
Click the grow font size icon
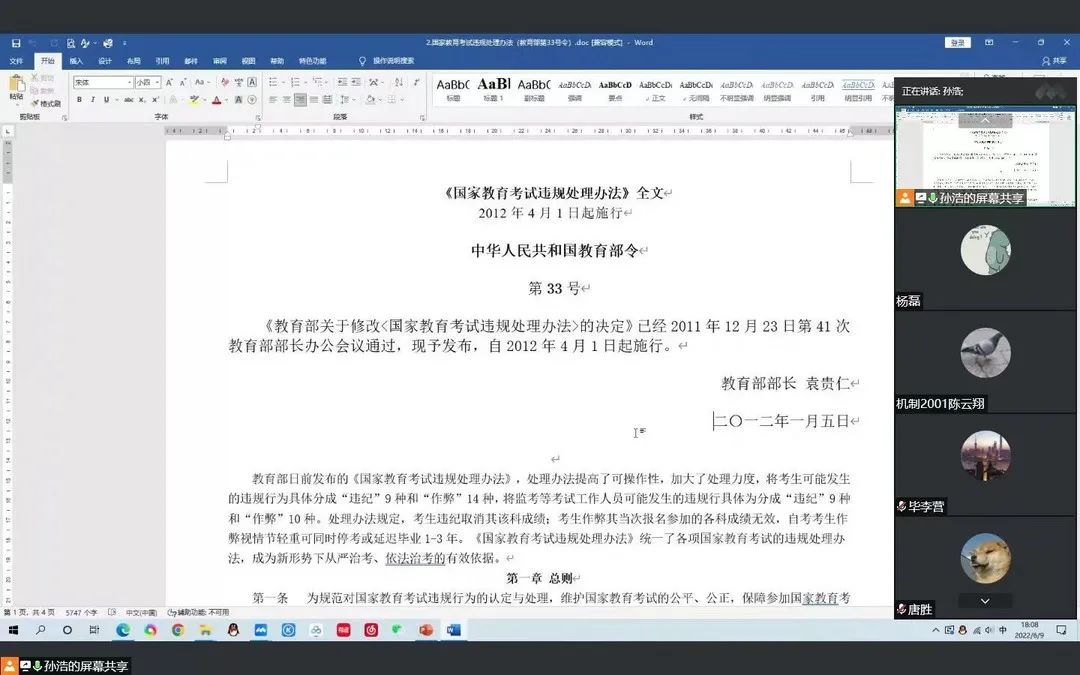coord(169,83)
